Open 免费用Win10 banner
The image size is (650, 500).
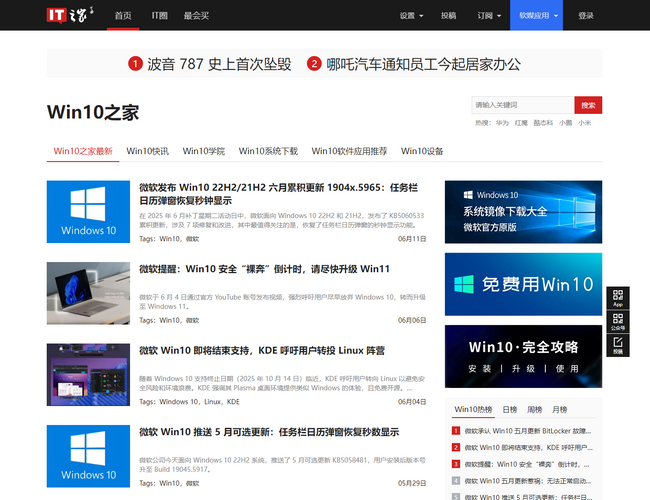[x=523, y=284]
